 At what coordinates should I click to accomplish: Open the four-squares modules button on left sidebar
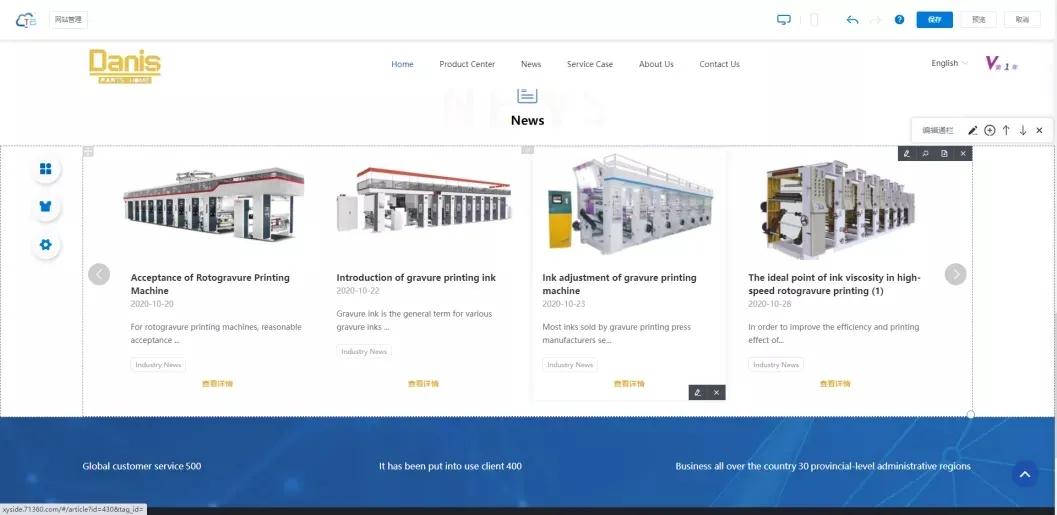coord(46,169)
